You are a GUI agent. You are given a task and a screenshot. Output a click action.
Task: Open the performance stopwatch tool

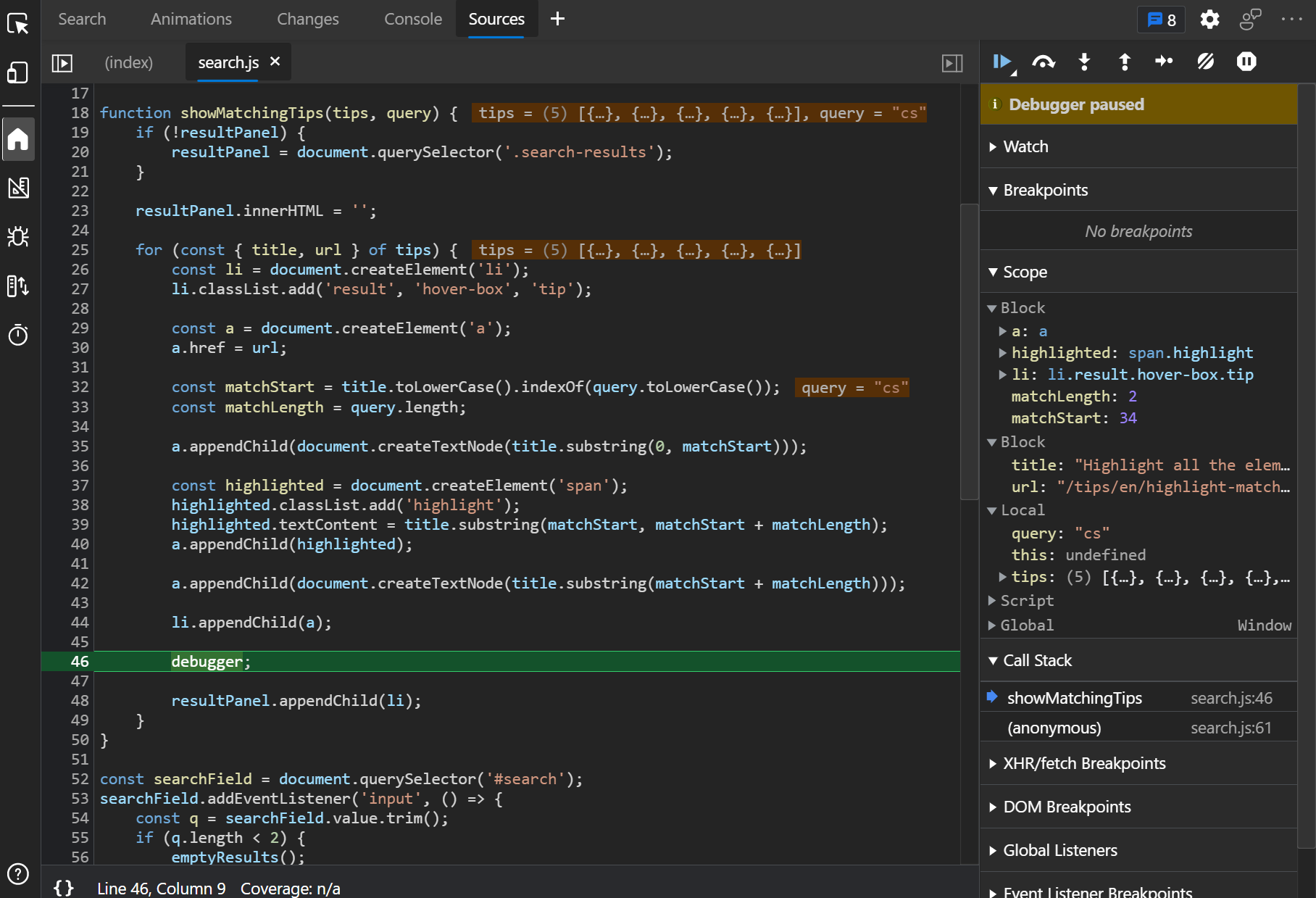[x=18, y=334]
